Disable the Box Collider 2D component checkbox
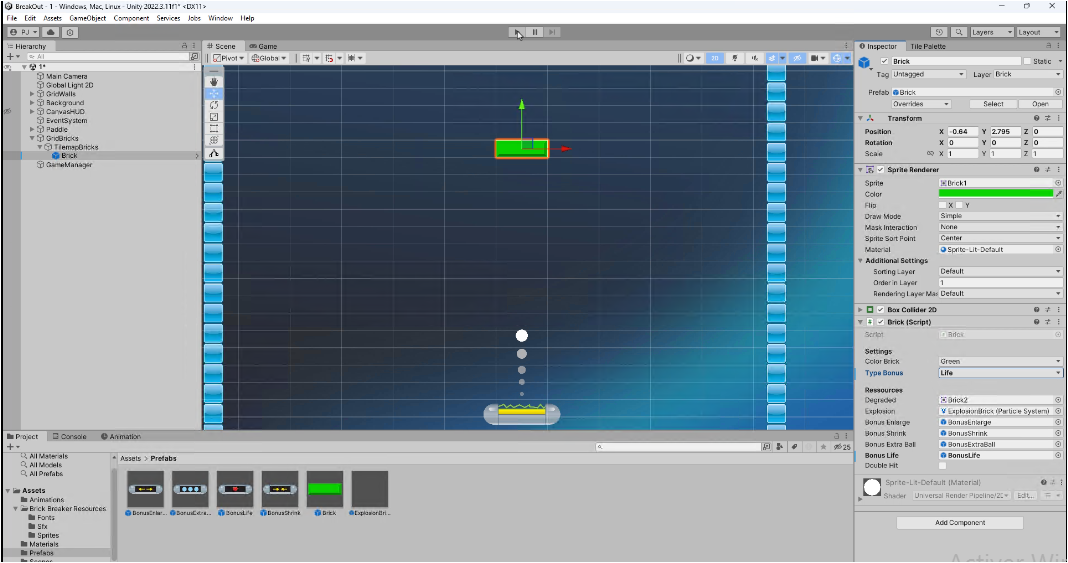 coord(880,310)
